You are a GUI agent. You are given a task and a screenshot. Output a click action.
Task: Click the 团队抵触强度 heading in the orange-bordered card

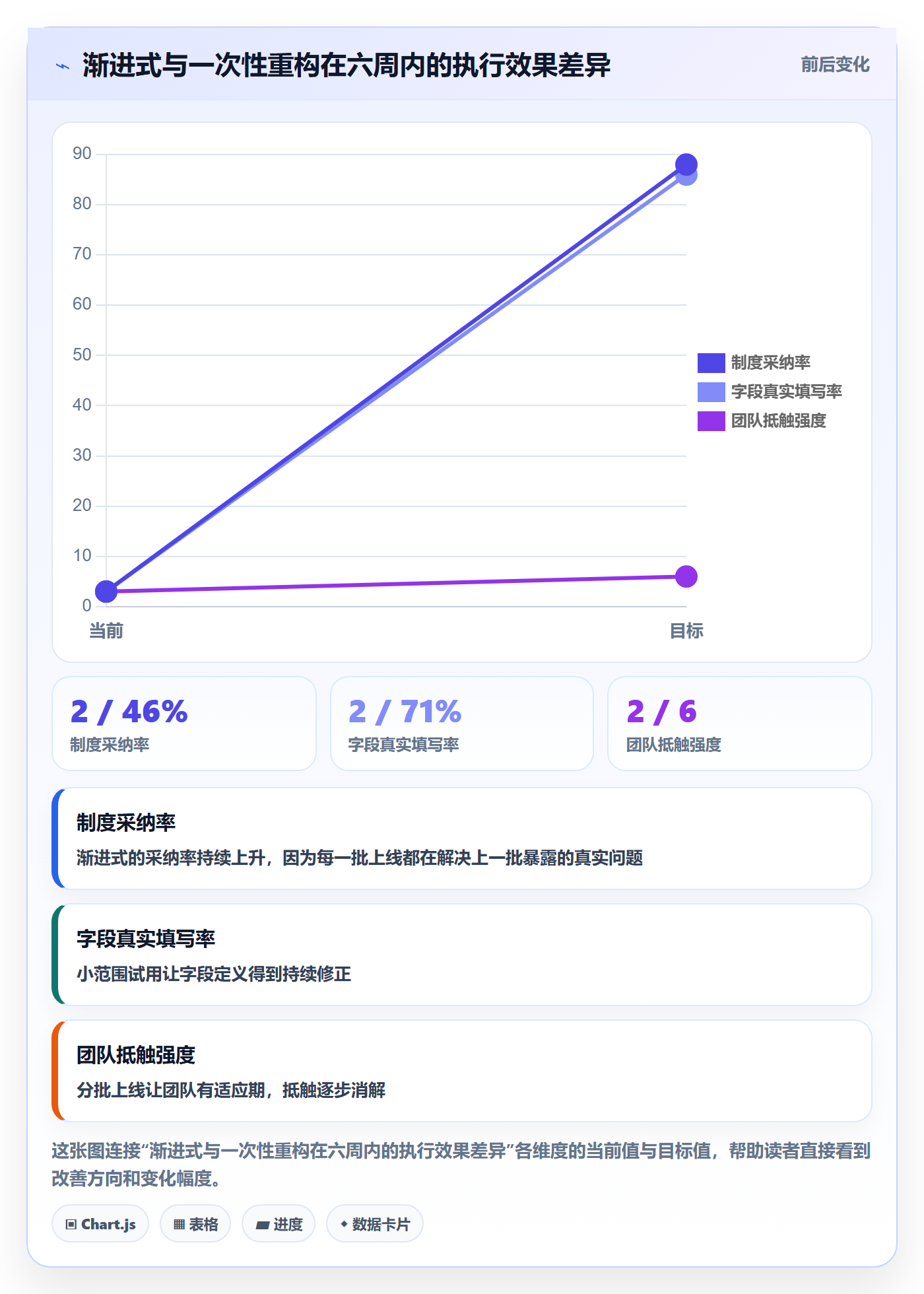click(x=136, y=1055)
